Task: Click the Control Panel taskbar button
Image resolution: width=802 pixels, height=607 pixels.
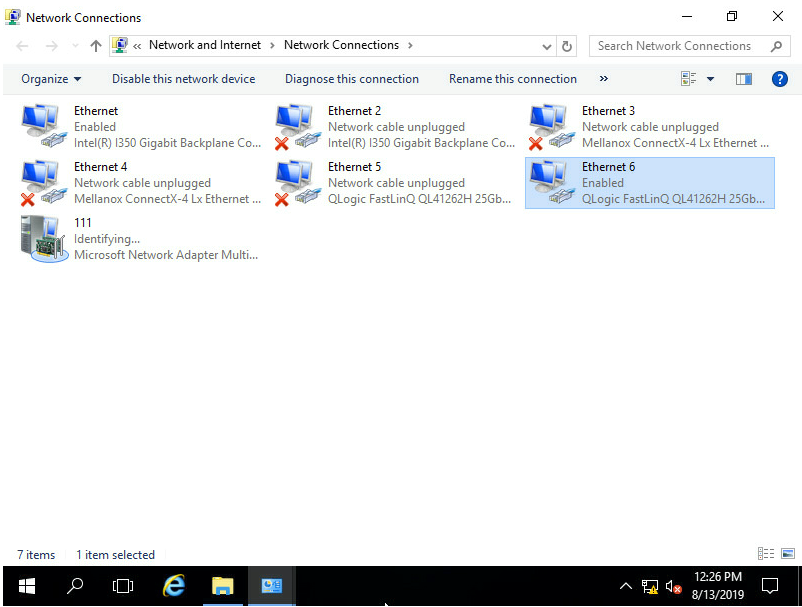Action: pos(272,586)
